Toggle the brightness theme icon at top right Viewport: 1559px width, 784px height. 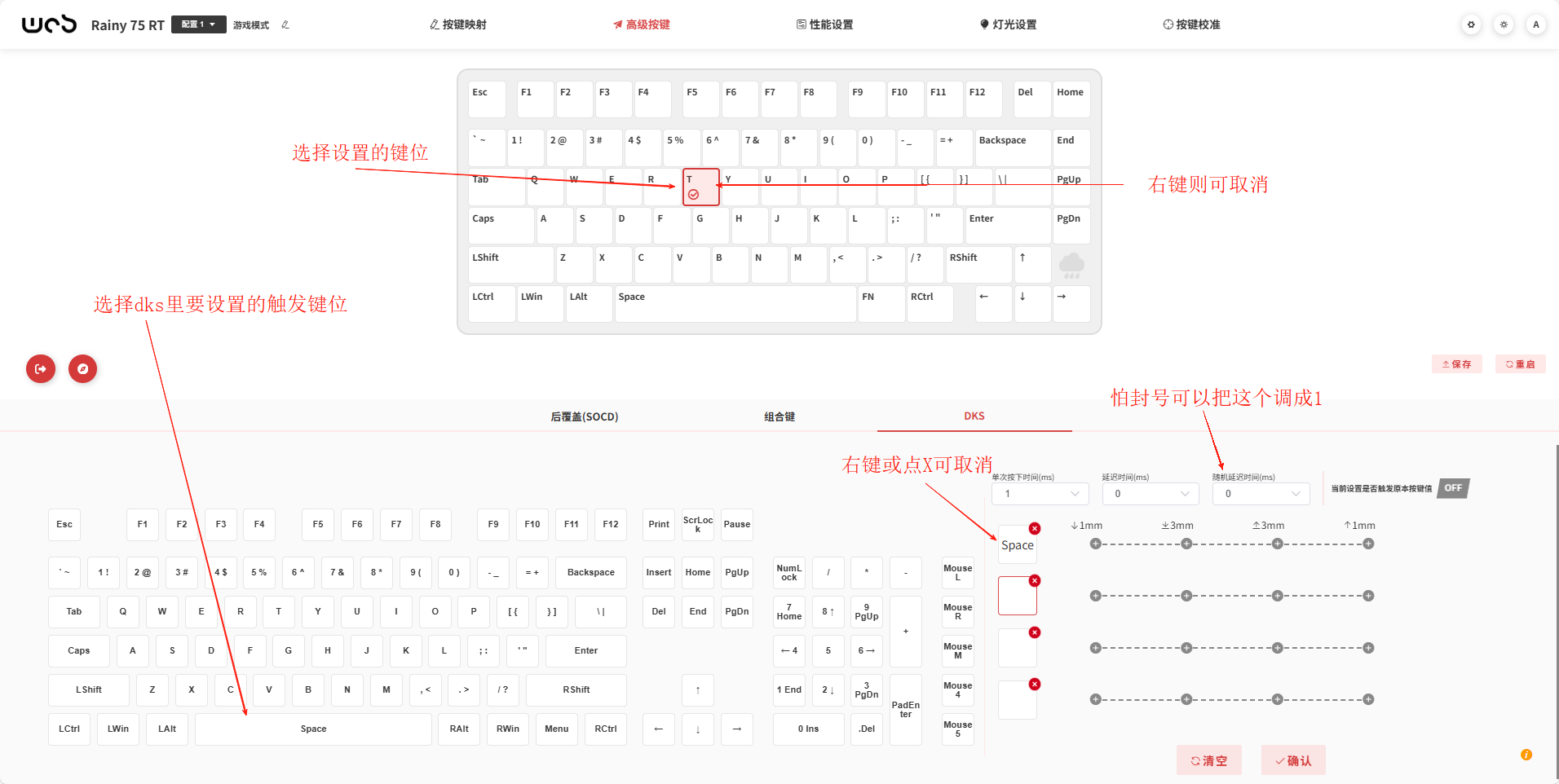[x=1504, y=24]
